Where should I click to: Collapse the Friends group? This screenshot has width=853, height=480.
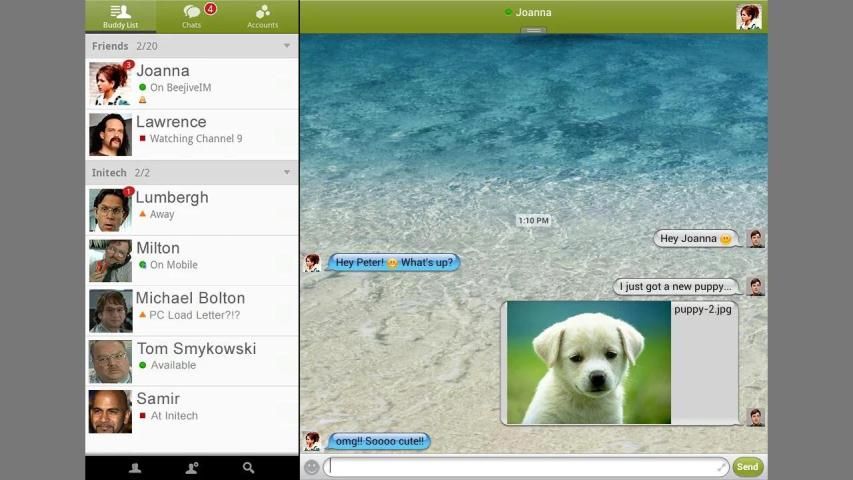(287, 46)
